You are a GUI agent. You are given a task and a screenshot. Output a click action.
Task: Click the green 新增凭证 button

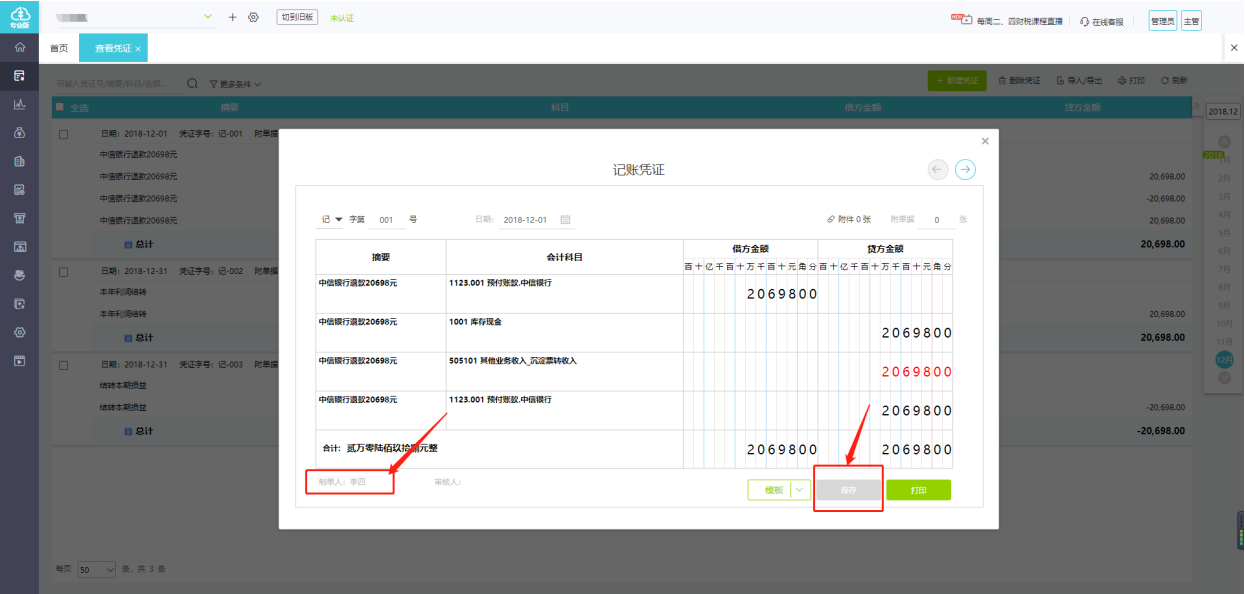957,81
